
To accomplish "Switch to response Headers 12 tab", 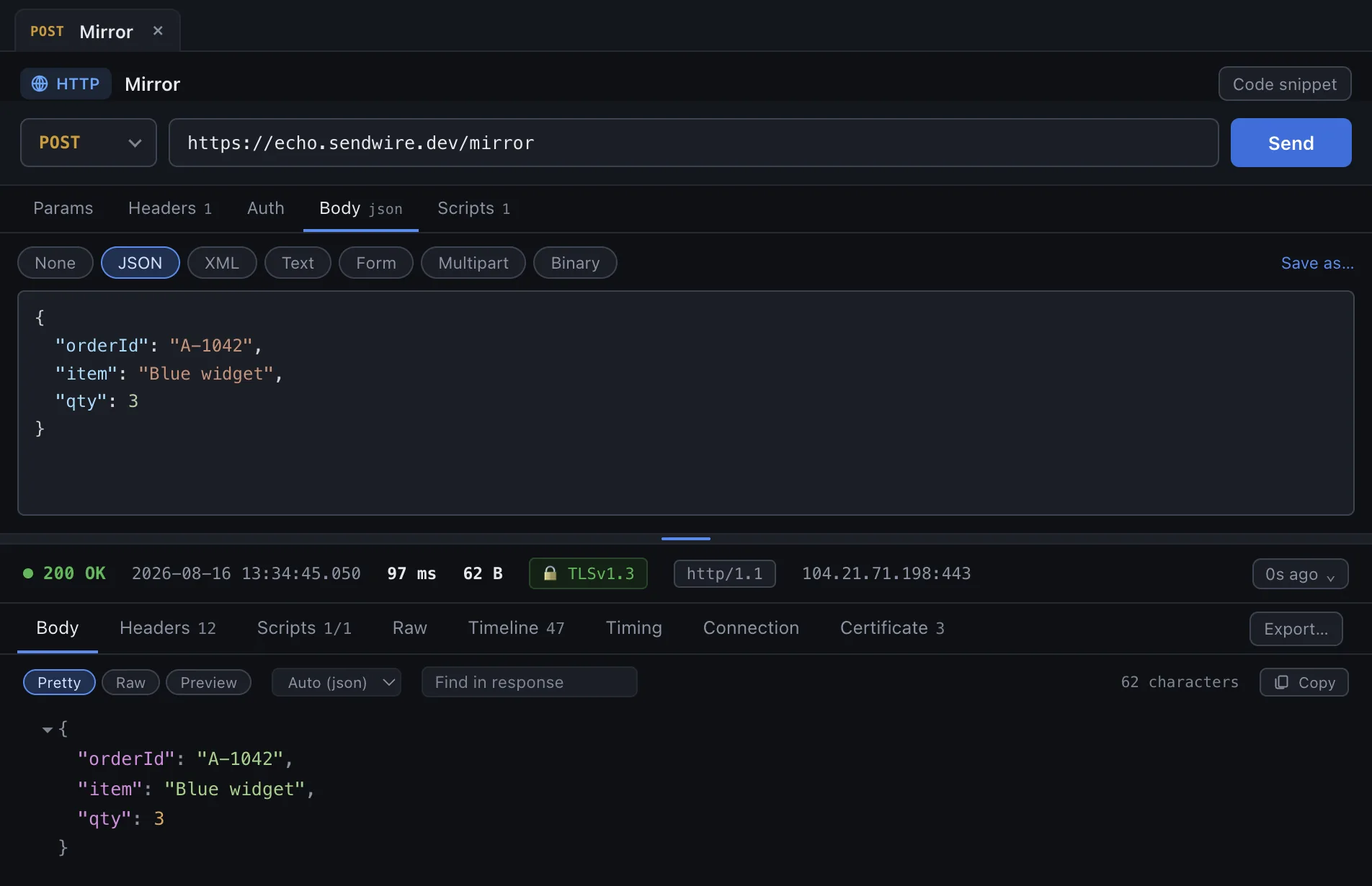I will tap(168, 628).
